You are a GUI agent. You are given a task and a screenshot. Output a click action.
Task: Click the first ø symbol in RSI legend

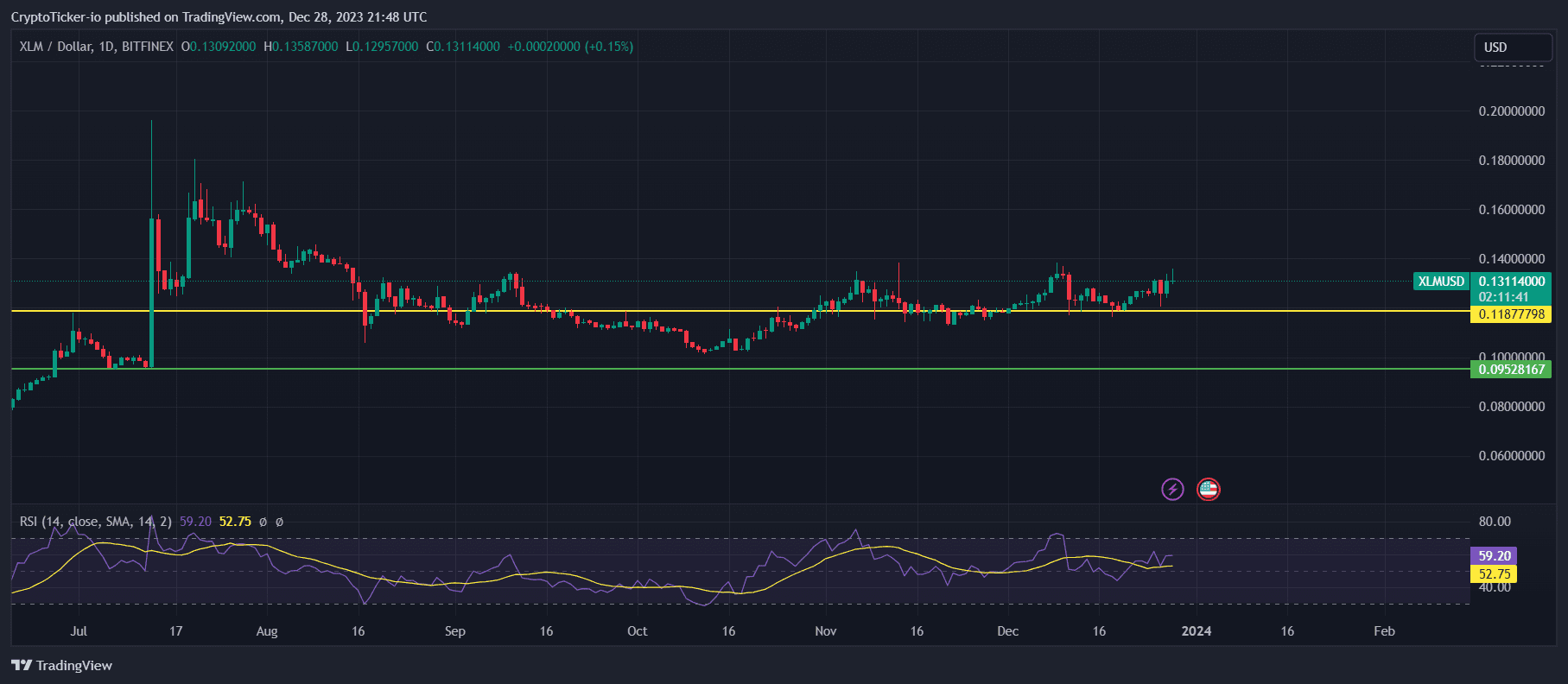click(x=263, y=522)
